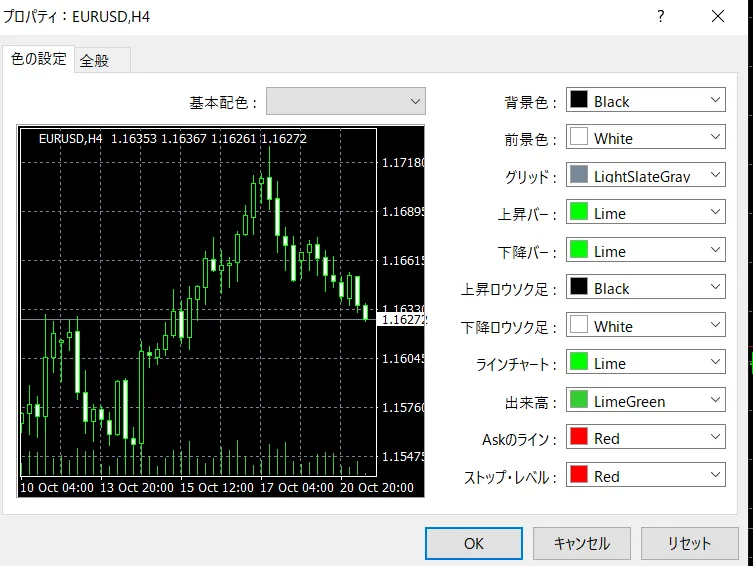Viewport: 753px width, 566px height.
Task: Click the 出来高 label
Action: [531, 402]
